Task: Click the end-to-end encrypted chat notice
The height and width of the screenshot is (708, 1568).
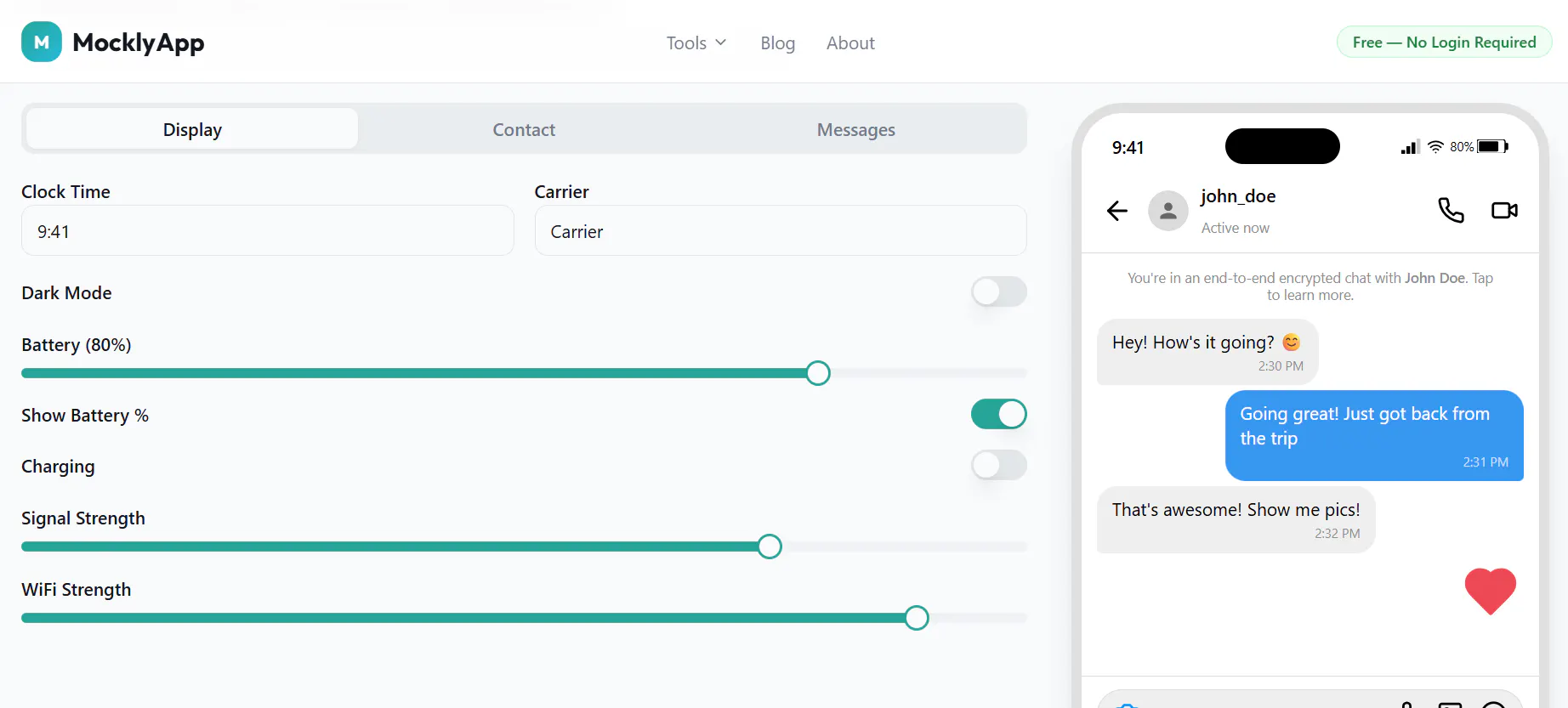Action: (1310, 286)
